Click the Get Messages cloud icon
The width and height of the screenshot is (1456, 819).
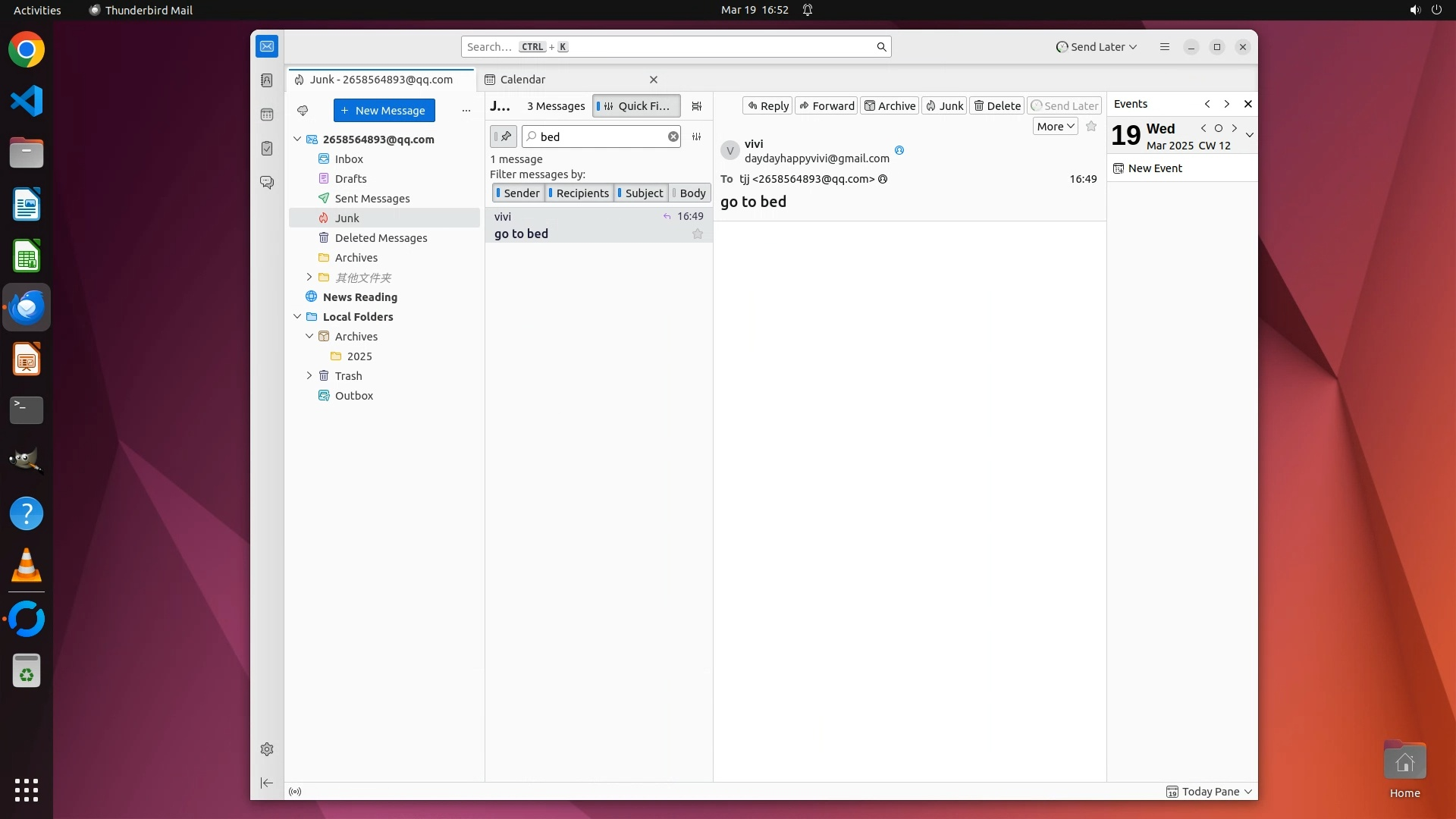(x=303, y=111)
